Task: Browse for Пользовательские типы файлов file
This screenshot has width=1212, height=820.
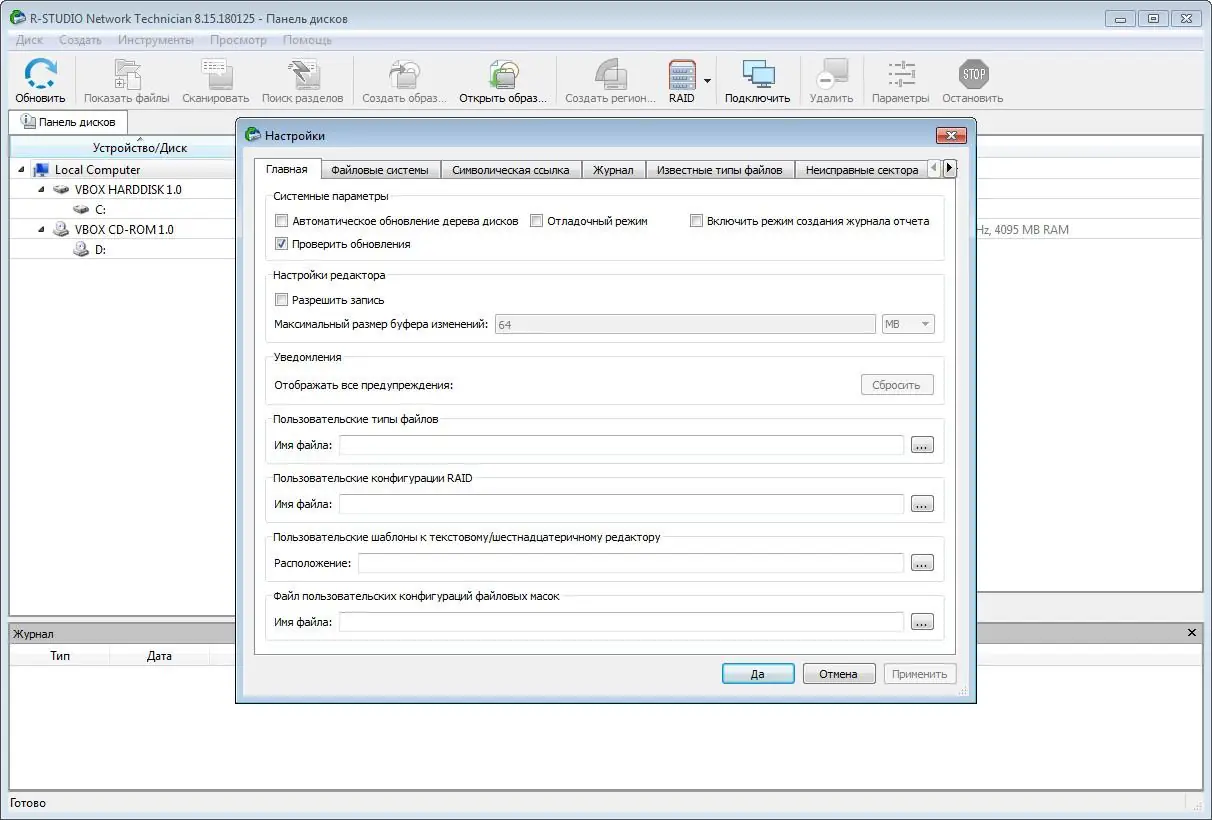Action: pyautogui.click(x=922, y=445)
